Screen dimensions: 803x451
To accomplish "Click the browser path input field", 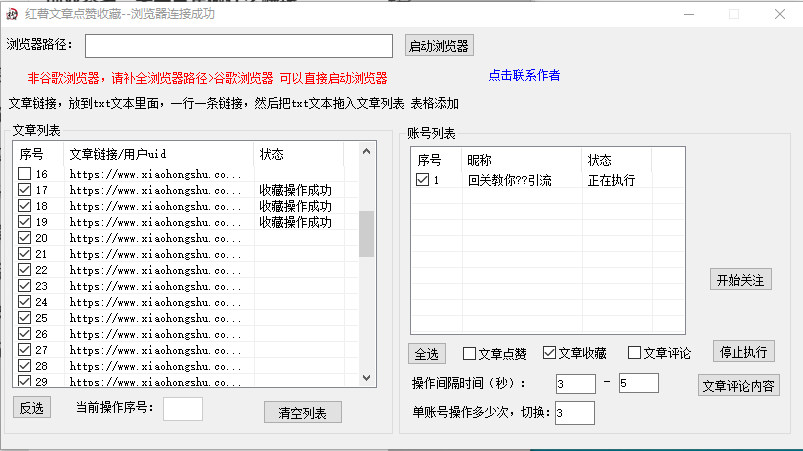I will [239, 46].
